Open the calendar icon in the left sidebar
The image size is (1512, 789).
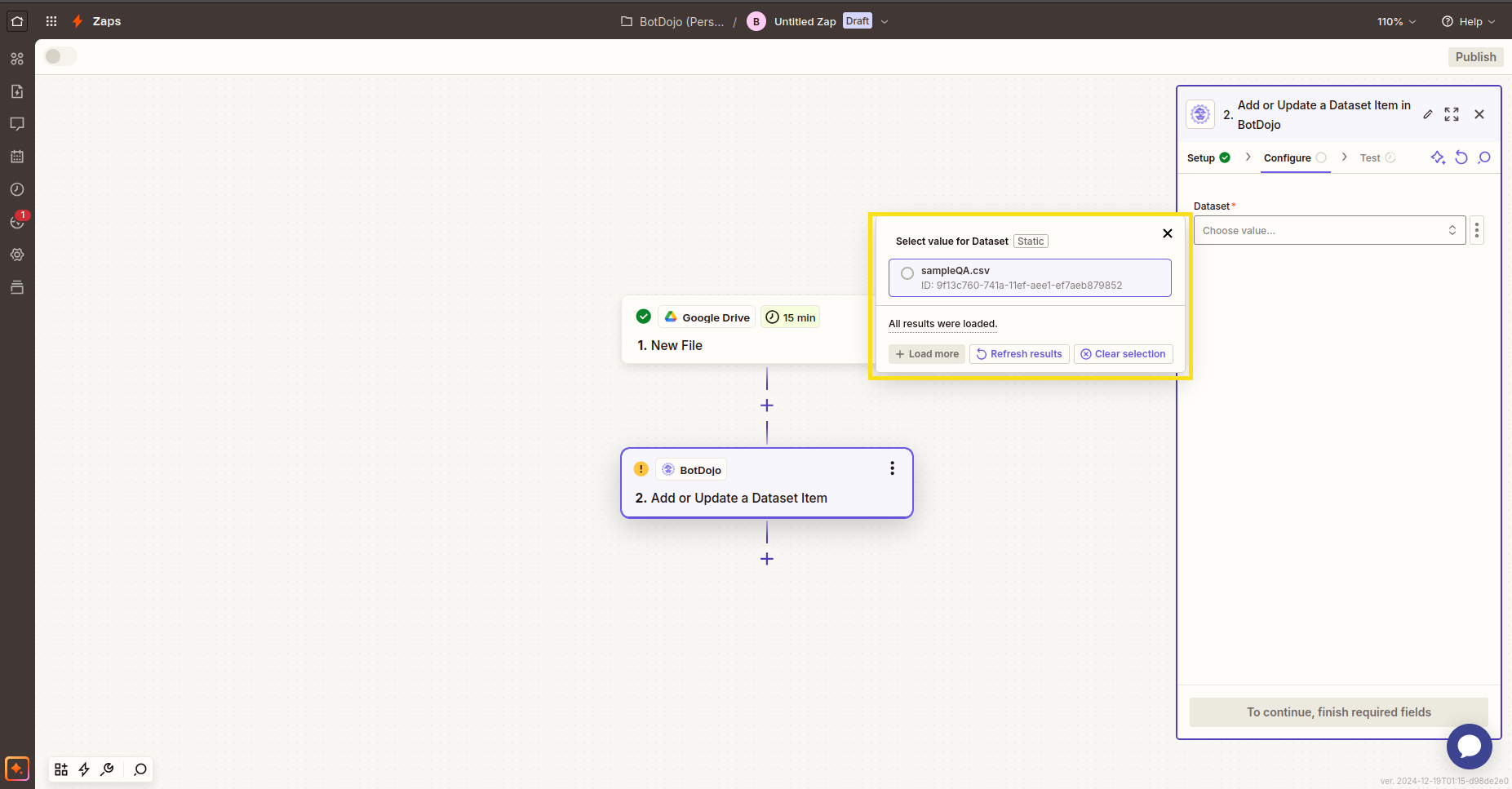pos(17,157)
